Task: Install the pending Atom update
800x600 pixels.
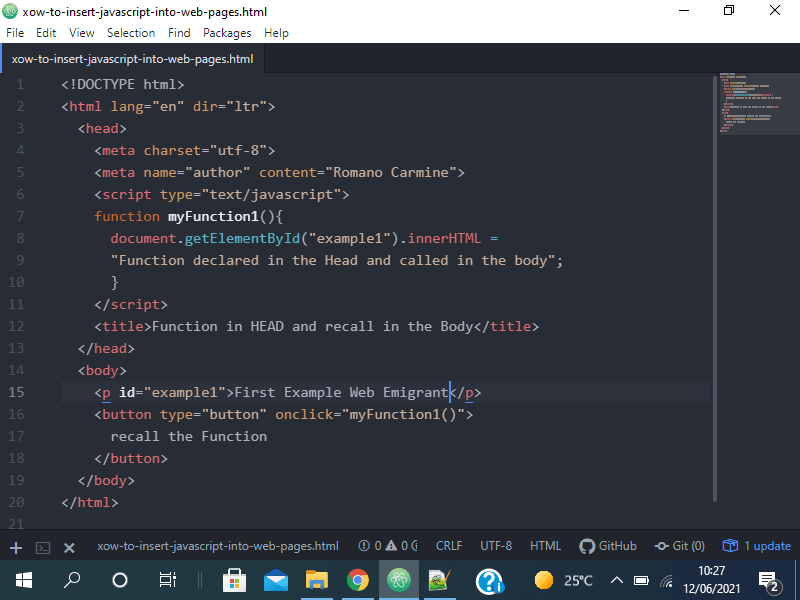Action: (x=757, y=546)
